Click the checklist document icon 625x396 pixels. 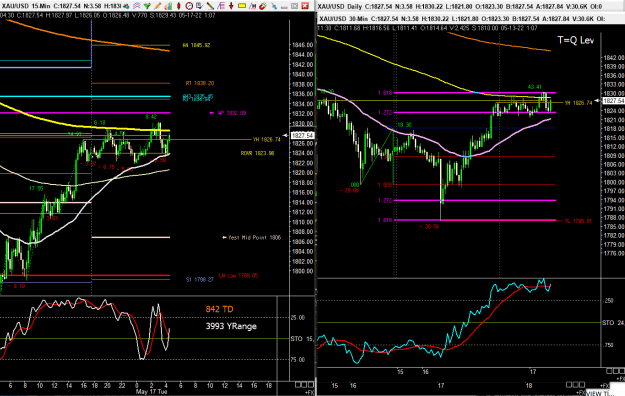(200, 6)
